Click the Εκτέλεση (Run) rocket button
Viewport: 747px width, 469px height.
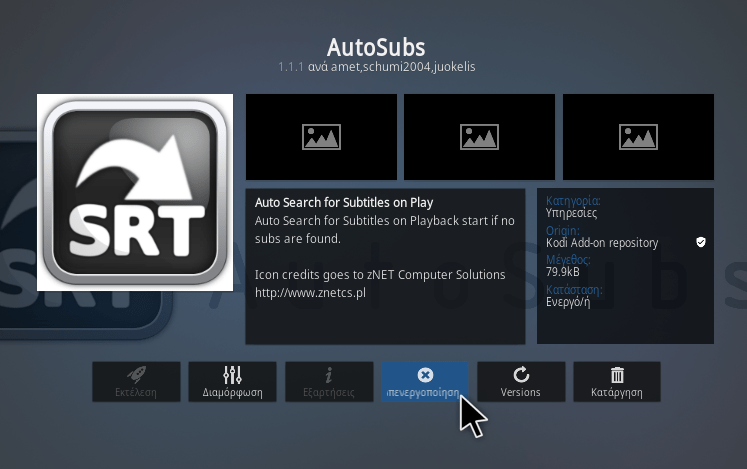pos(136,381)
